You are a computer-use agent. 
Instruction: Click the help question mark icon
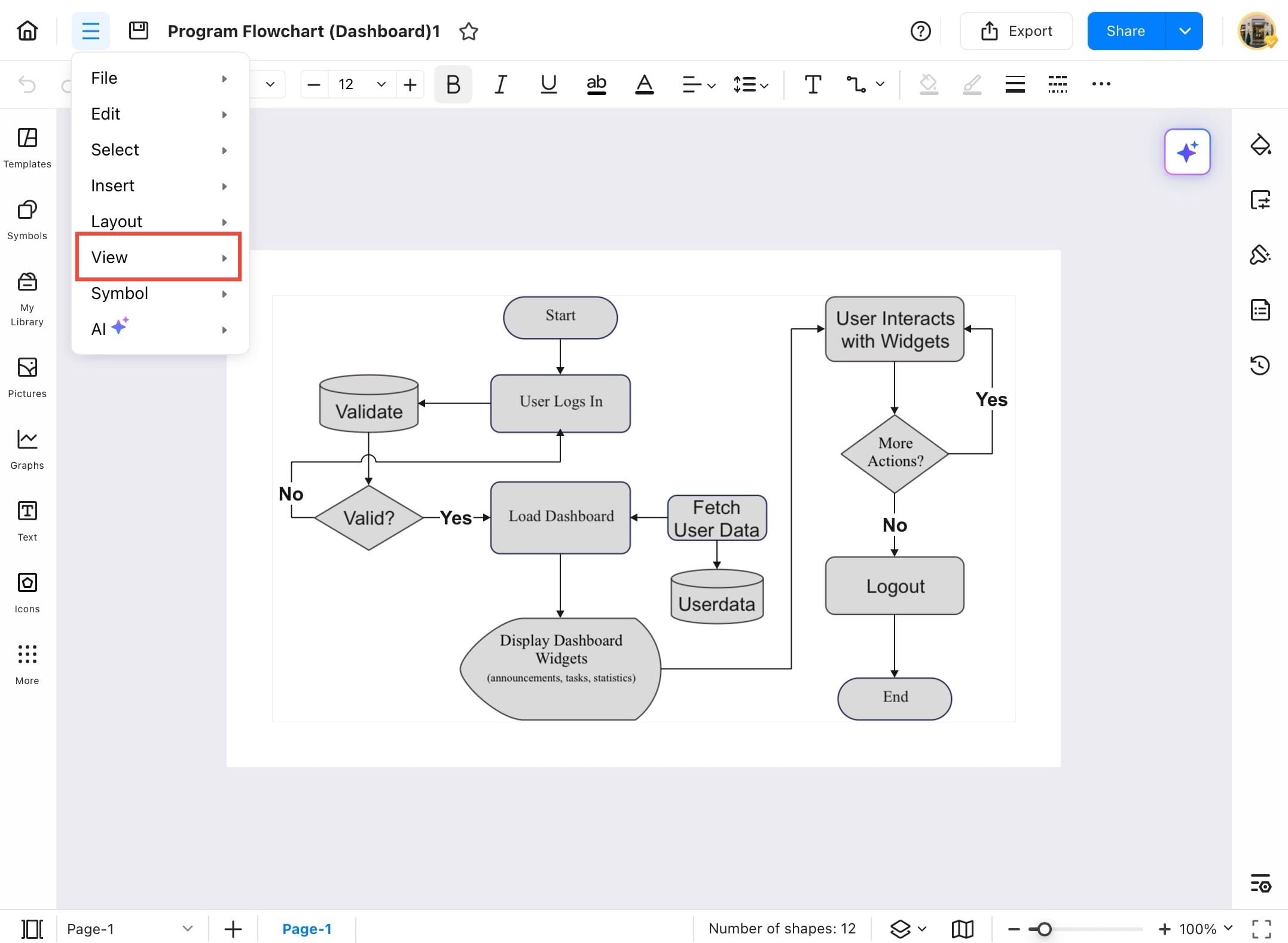pos(920,31)
